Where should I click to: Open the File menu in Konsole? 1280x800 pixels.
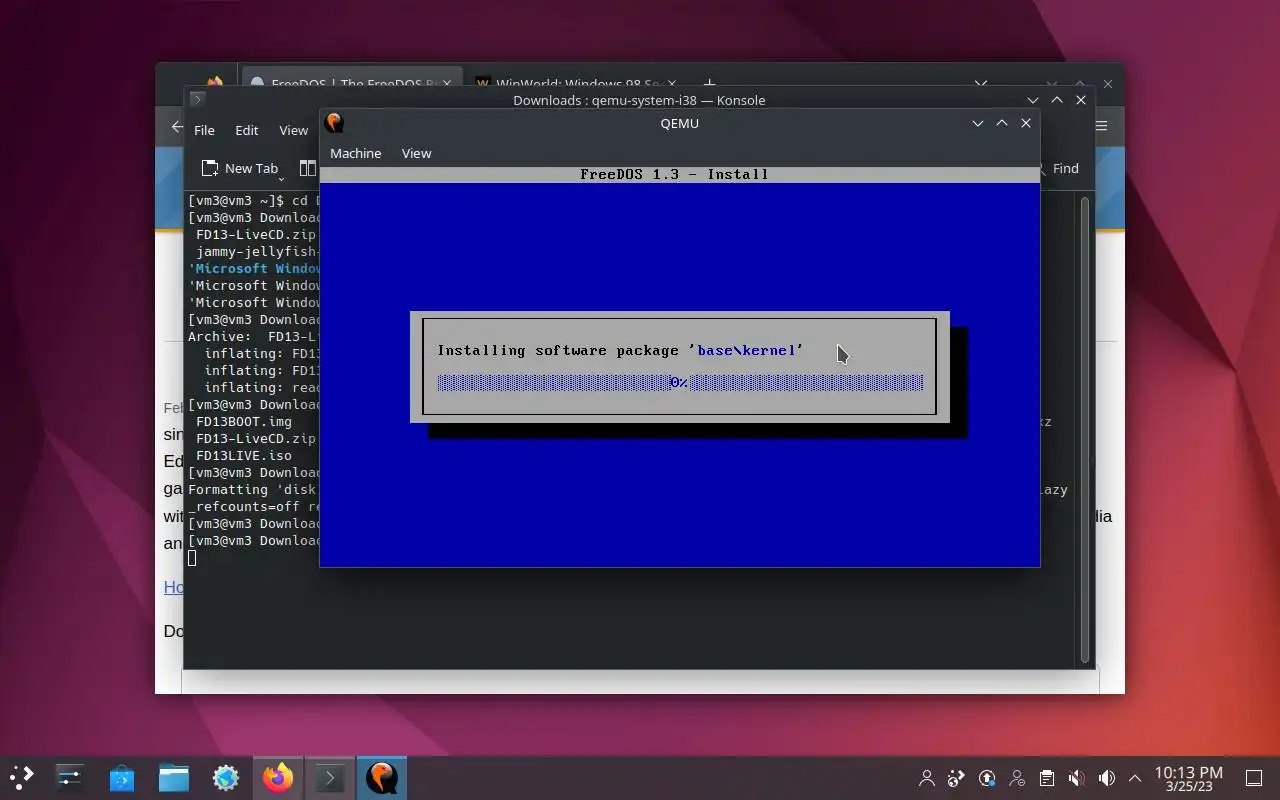204,130
